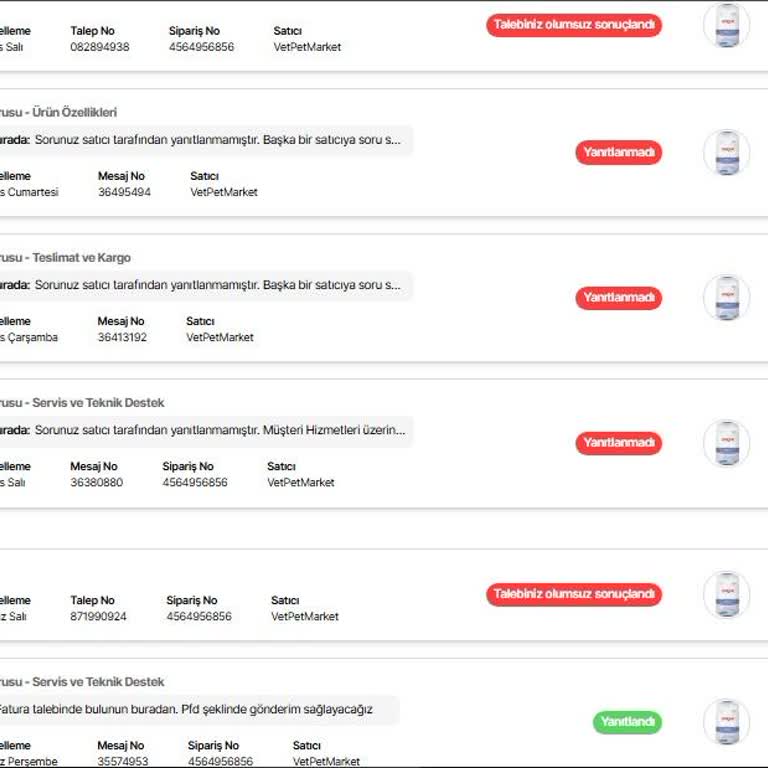Click product image beside message 36495494
This screenshot has height=768, width=768.
726,153
